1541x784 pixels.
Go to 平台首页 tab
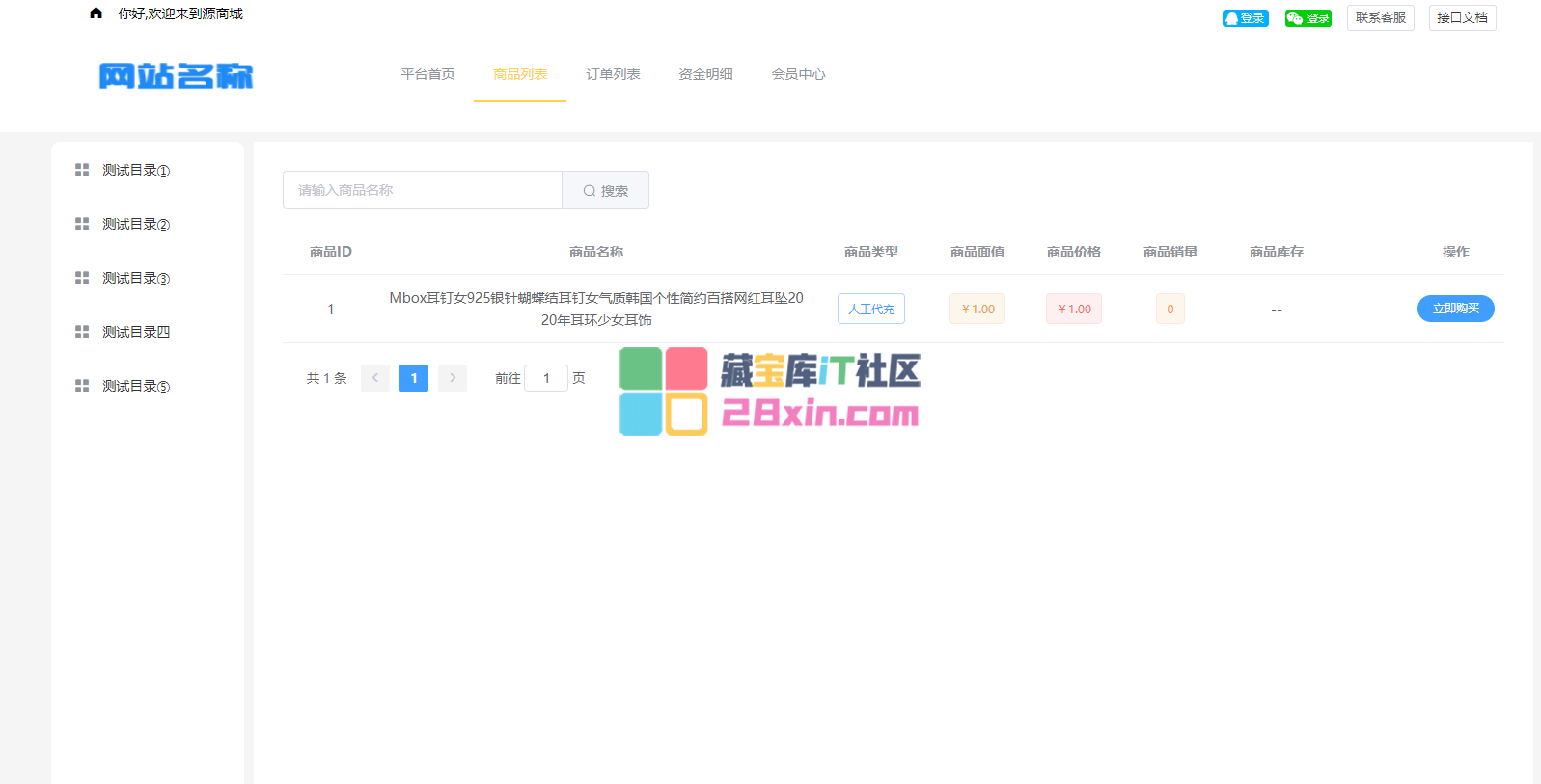click(x=427, y=74)
